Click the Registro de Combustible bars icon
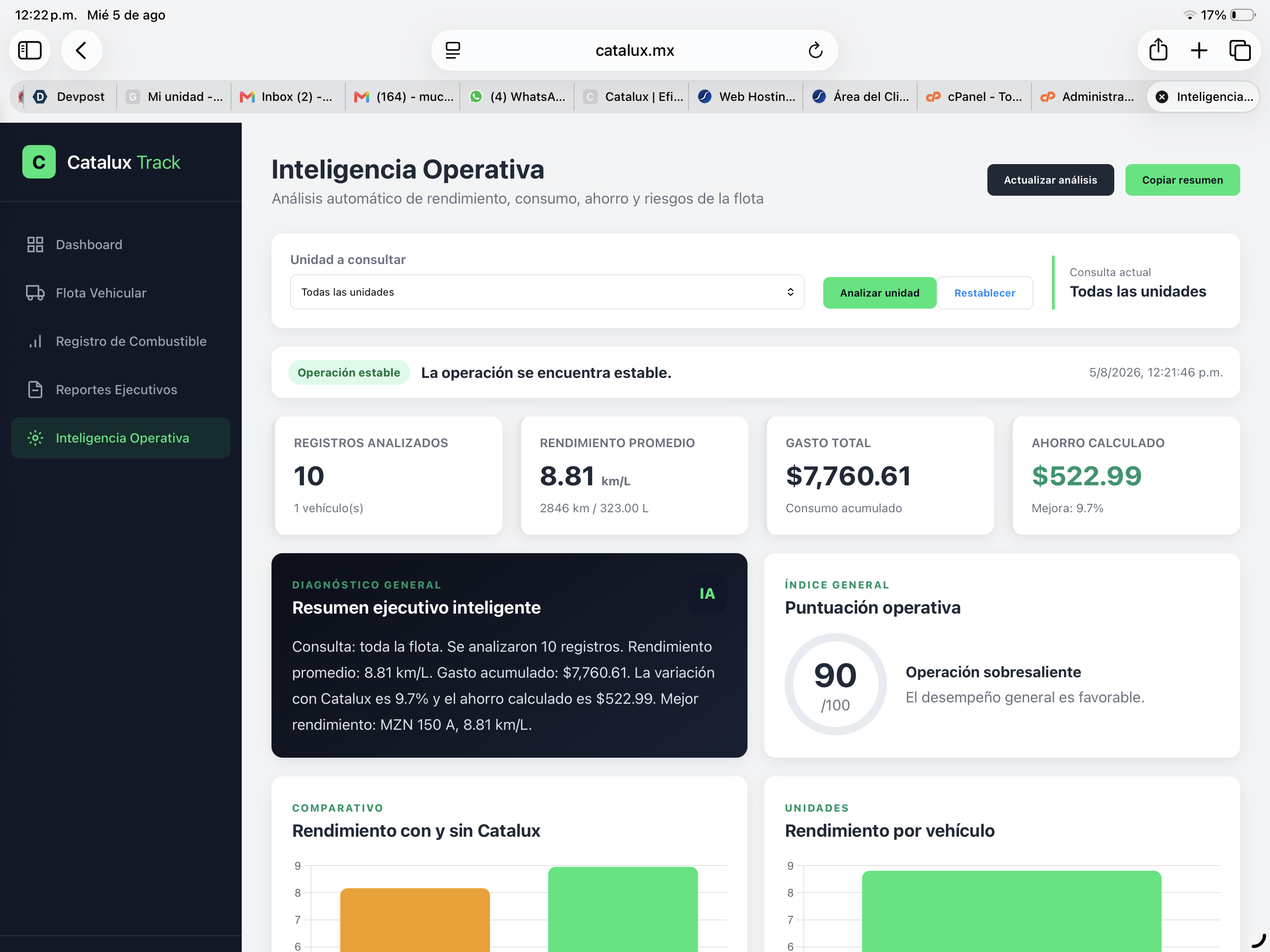The height and width of the screenshot is (952, 1270). pyautogui.click(x=35, y=341)
